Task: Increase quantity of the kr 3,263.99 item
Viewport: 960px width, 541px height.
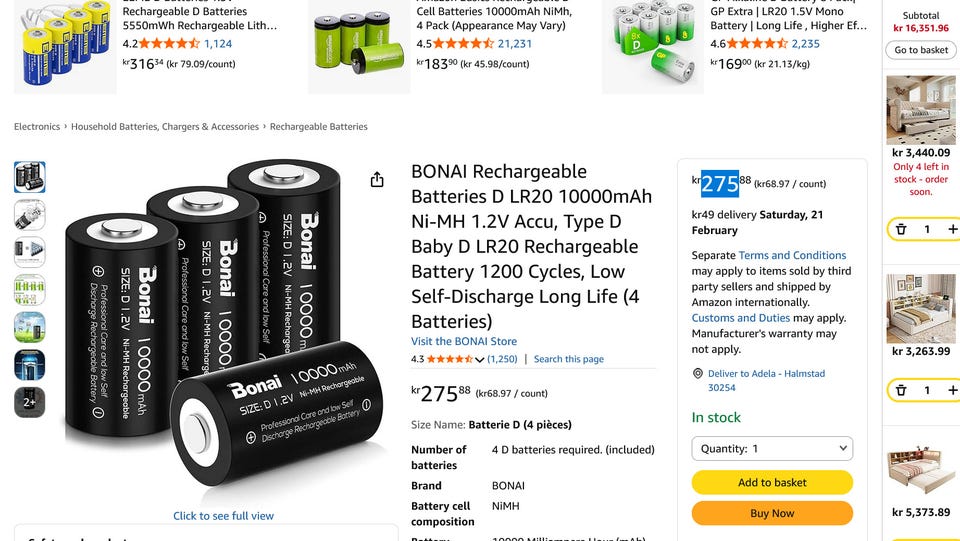Action: (x=952, y=390)
